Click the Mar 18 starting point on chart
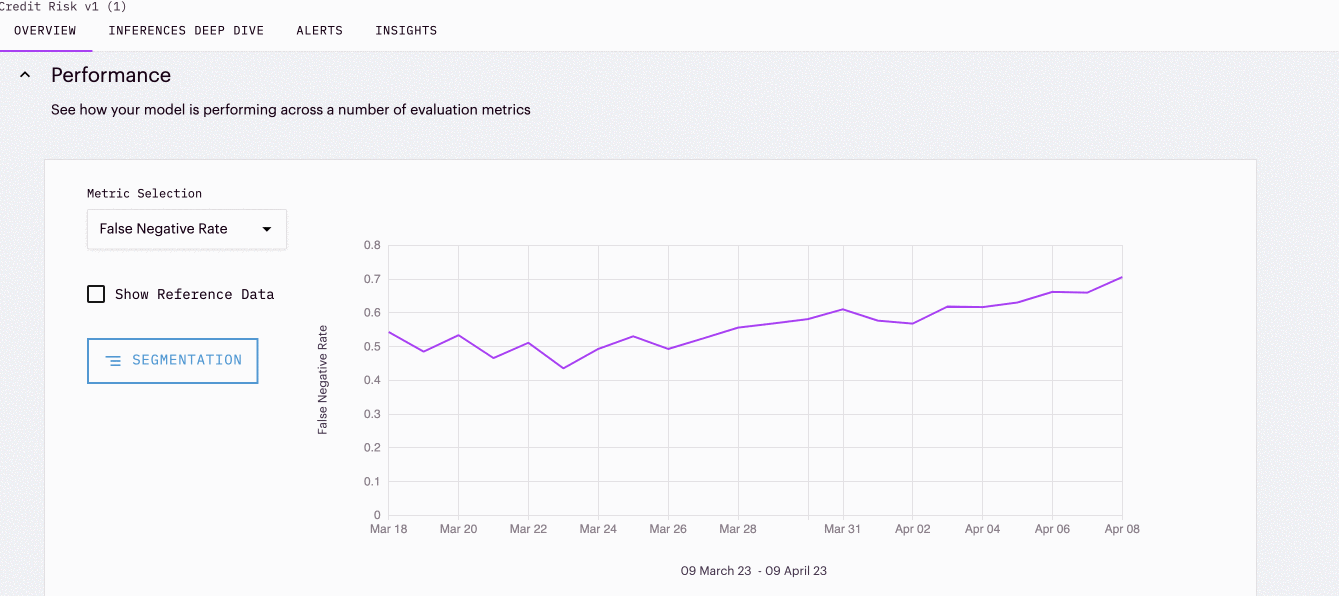Image resolution: width=1339 pixels, height=596 pixels. tap(389, 332)
